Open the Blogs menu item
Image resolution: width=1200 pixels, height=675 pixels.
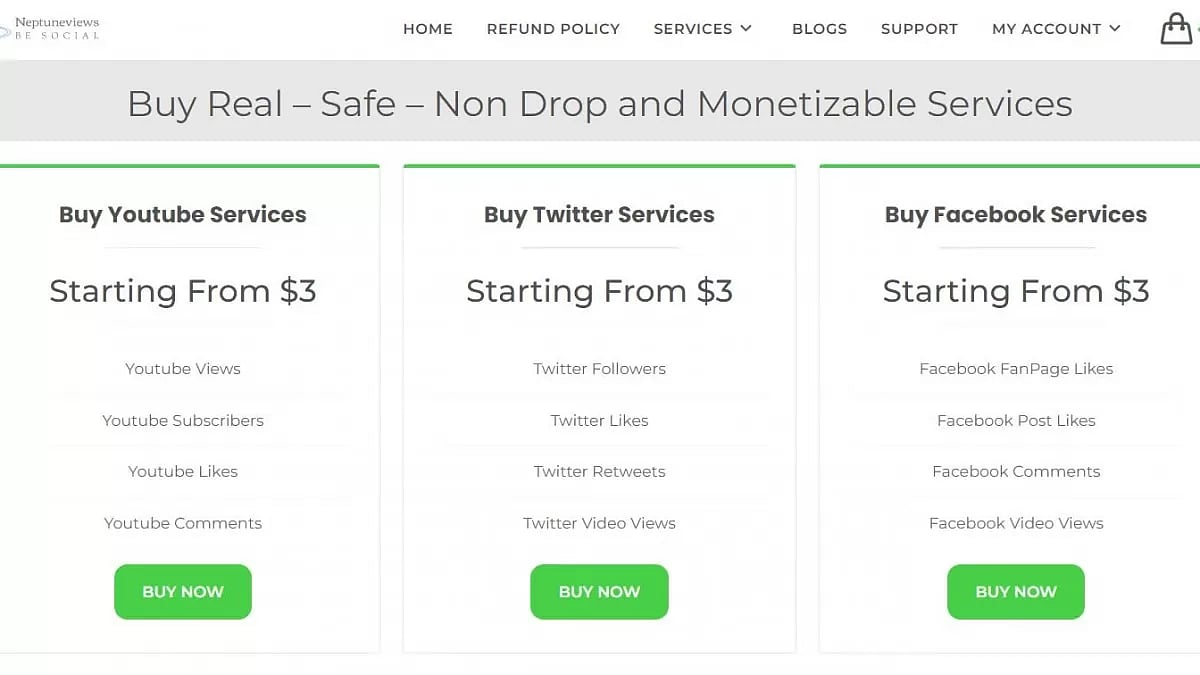819,29
